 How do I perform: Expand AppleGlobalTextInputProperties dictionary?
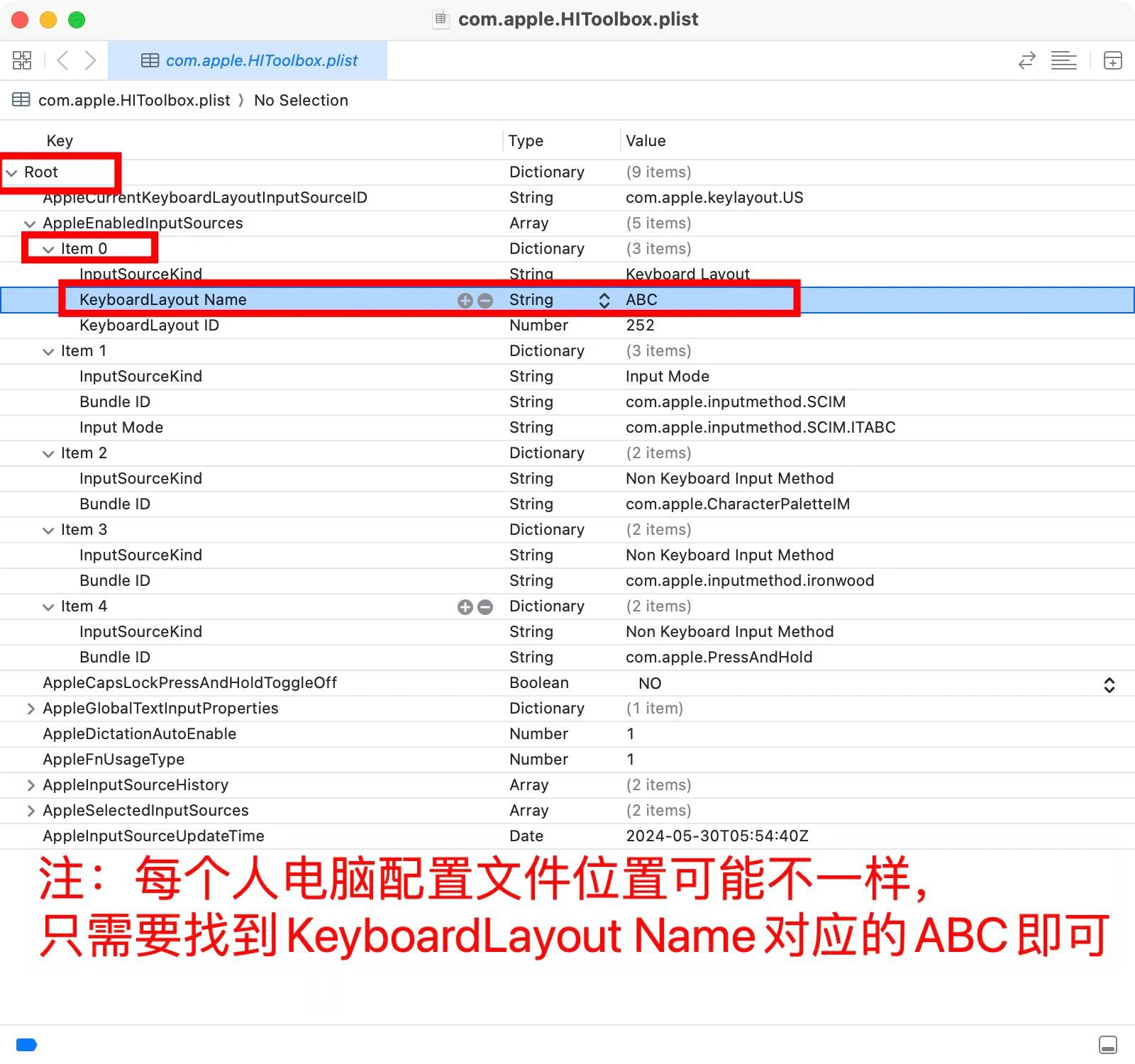click(x=31, y=709)
